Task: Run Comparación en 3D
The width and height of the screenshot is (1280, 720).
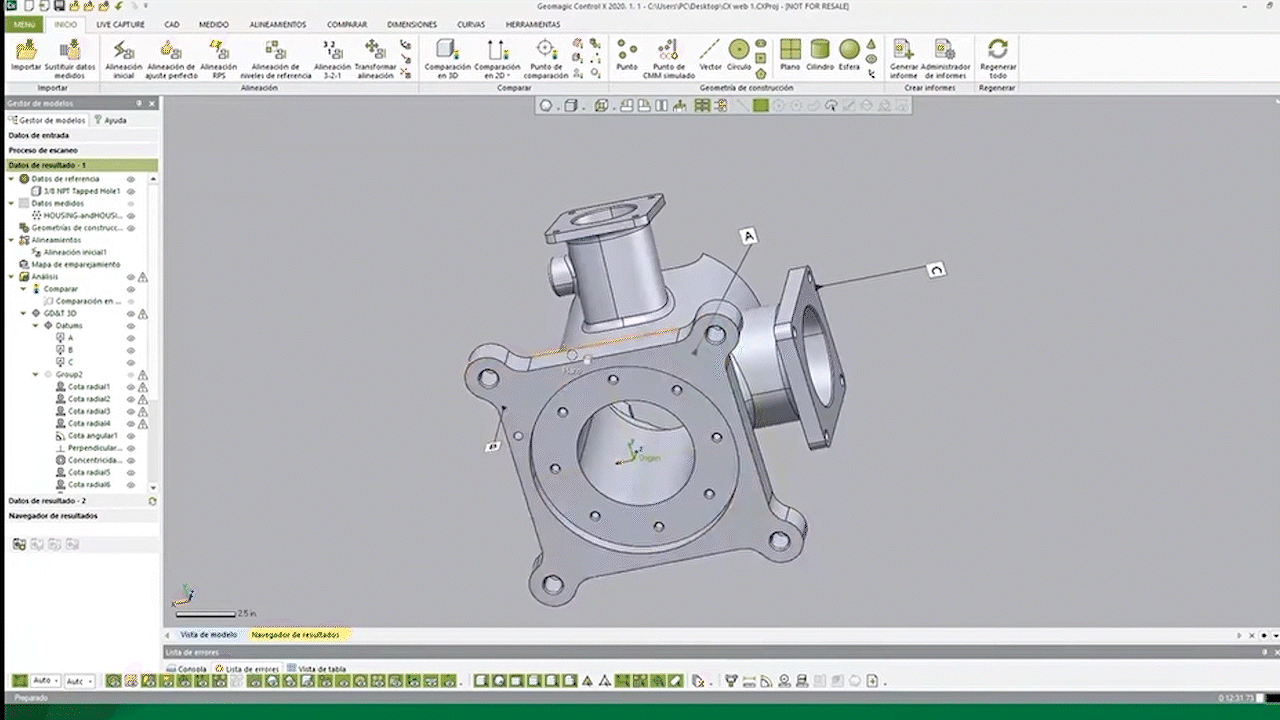Action: coord(447,58)
